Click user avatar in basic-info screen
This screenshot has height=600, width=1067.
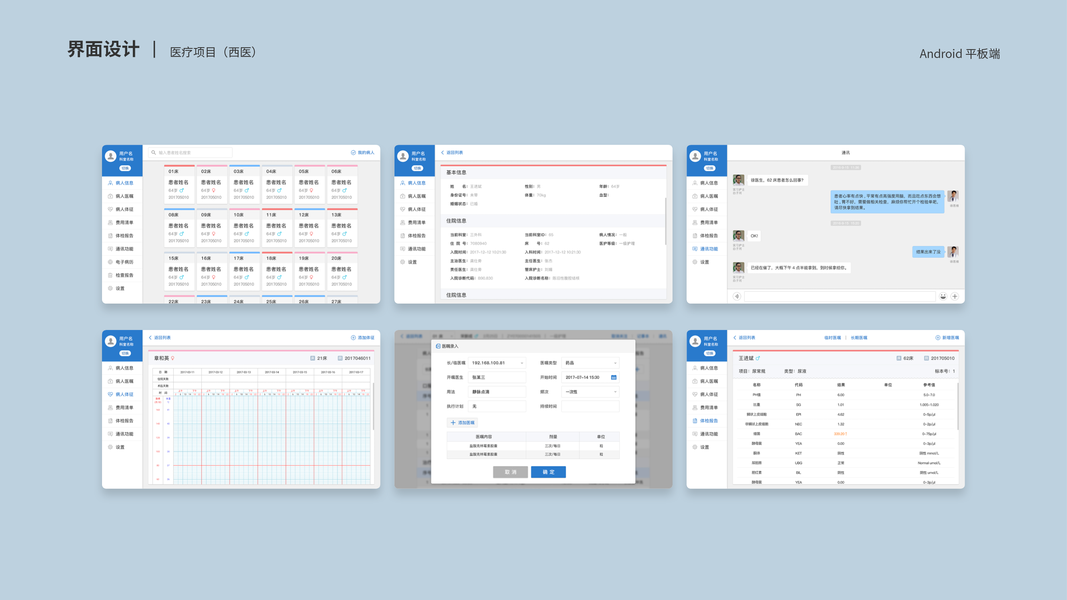click(403, 156)
